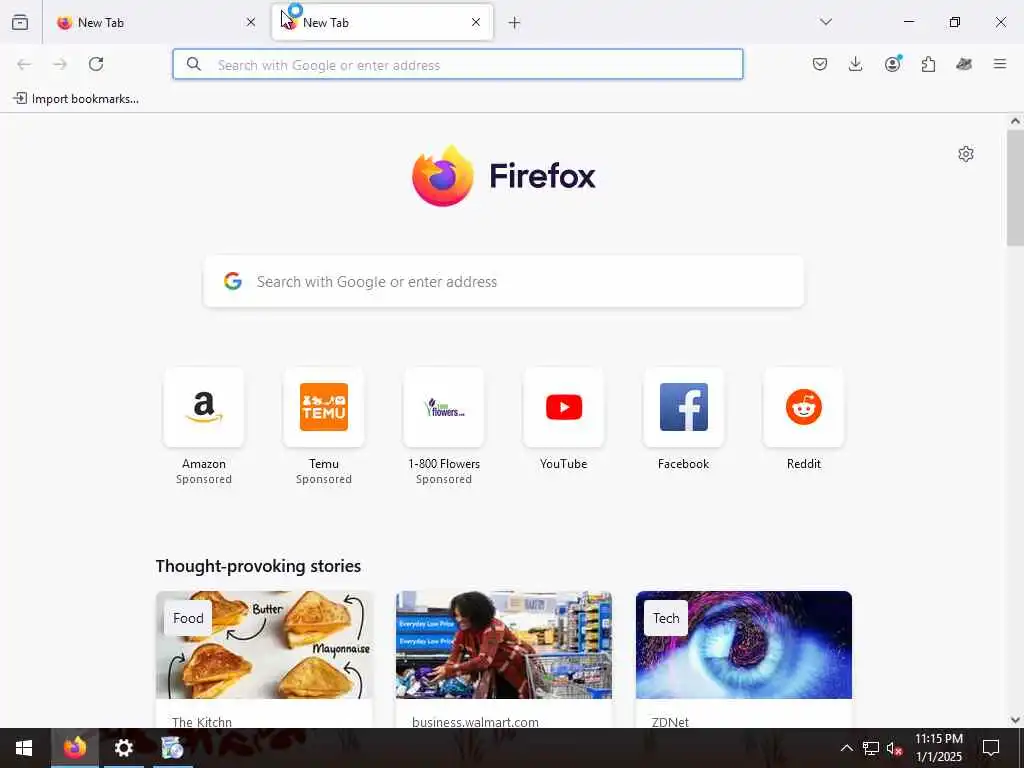Image resolution: width=1024 pixels, height=768 pixels.
Task: Open the business.walmart.com story card
Action: pyautogui.click(x=504, y=660)
